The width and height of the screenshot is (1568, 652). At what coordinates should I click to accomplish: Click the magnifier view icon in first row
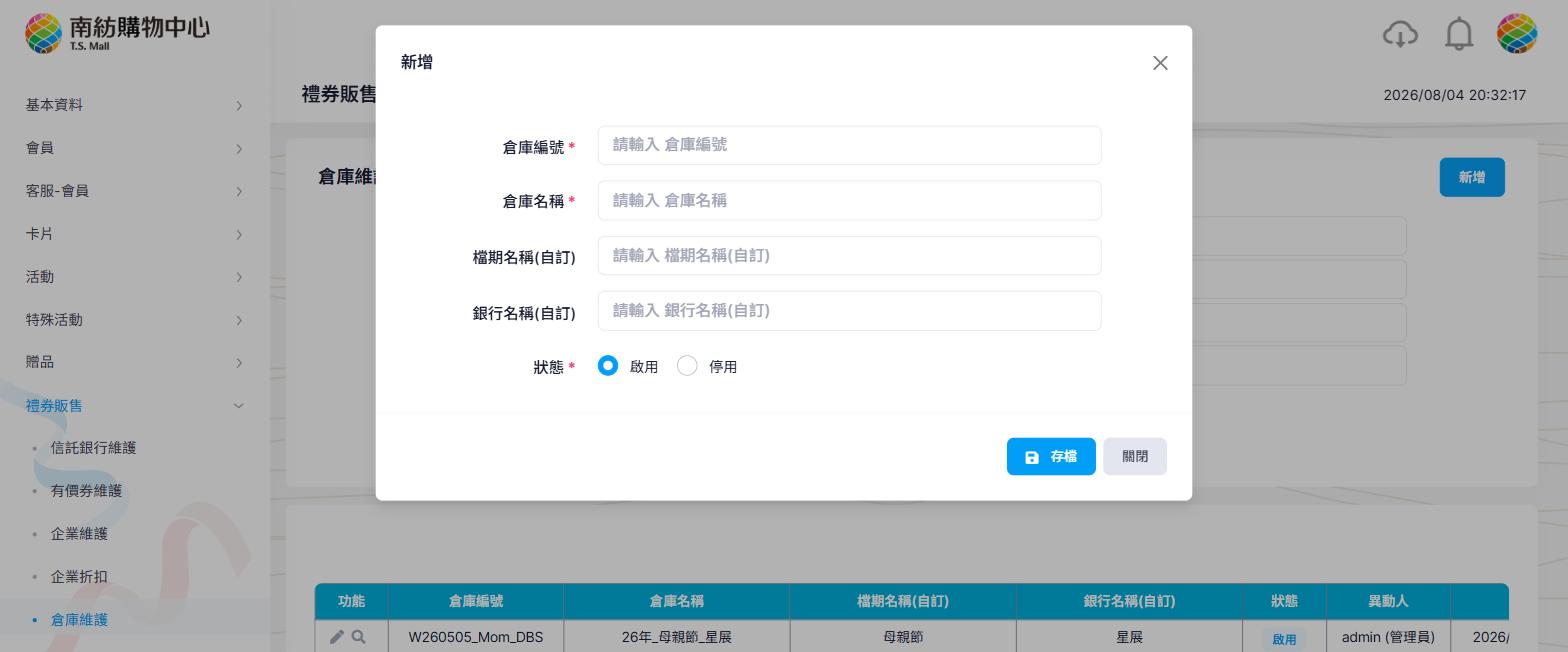pos(359,637)
